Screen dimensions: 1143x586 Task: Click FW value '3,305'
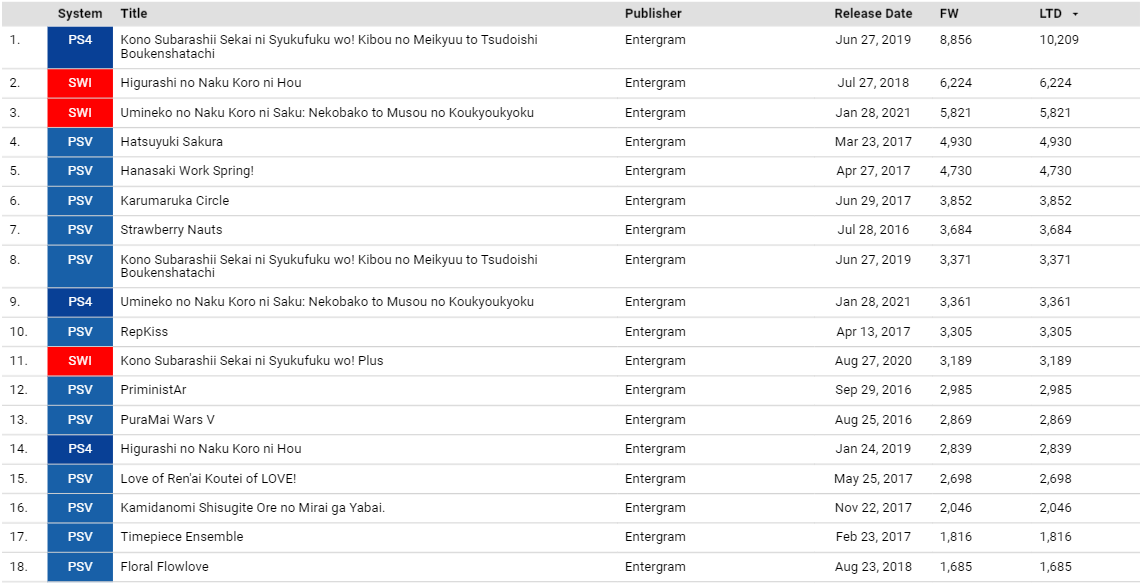click(956, 332)
